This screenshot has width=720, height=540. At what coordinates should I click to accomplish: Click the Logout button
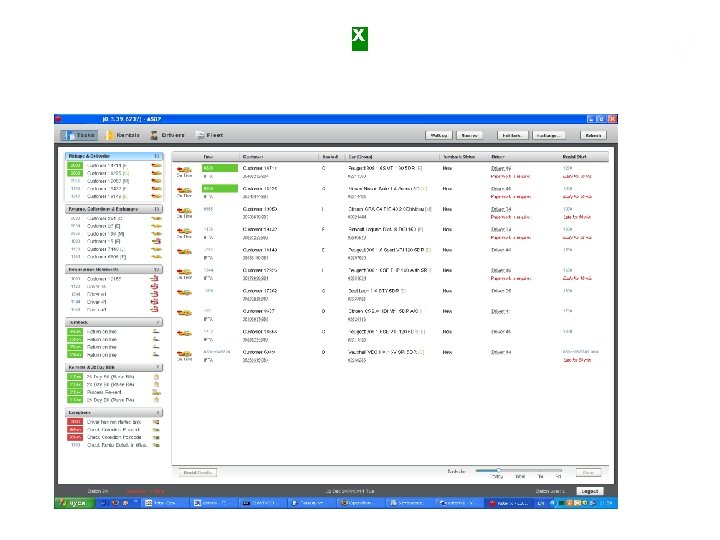point(590,491)
